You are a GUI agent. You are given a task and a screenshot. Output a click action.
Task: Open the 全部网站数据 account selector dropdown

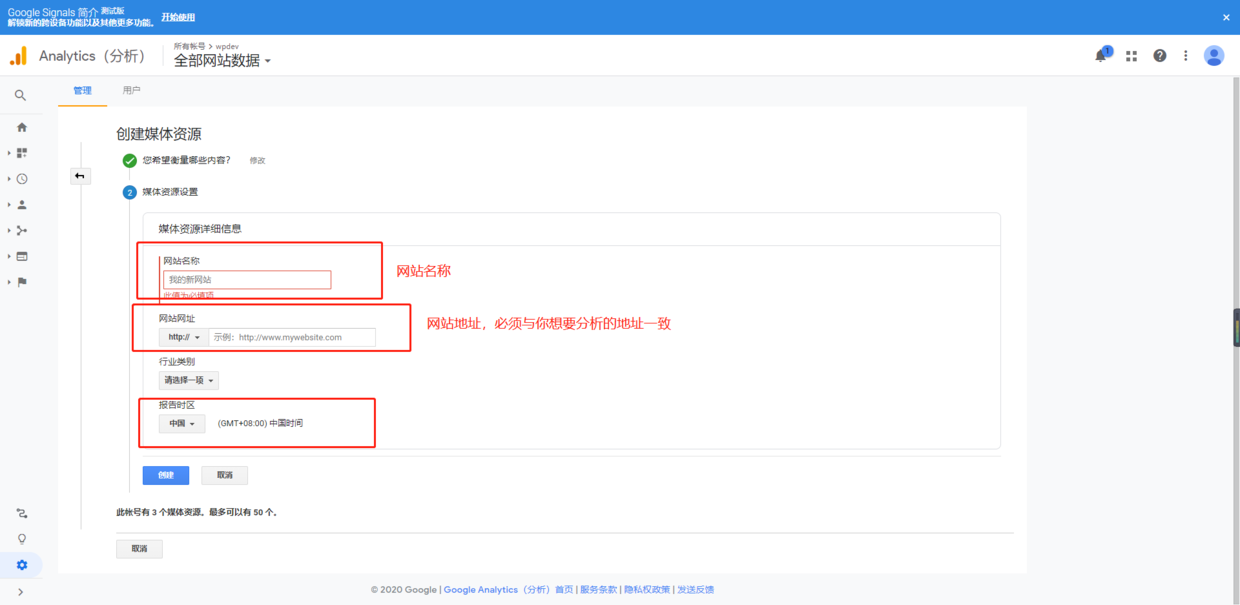(222, 60)
